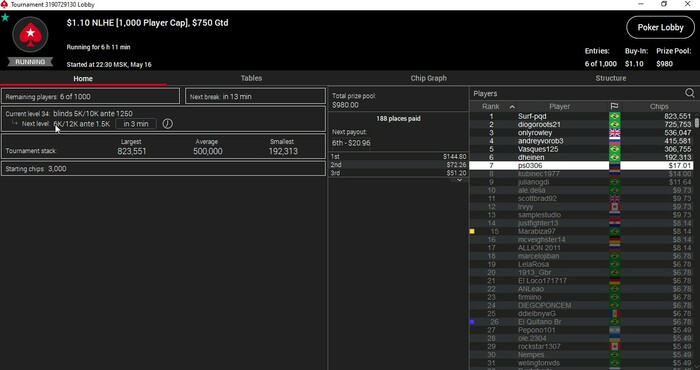Select player scottbrad92

[581, 199]
